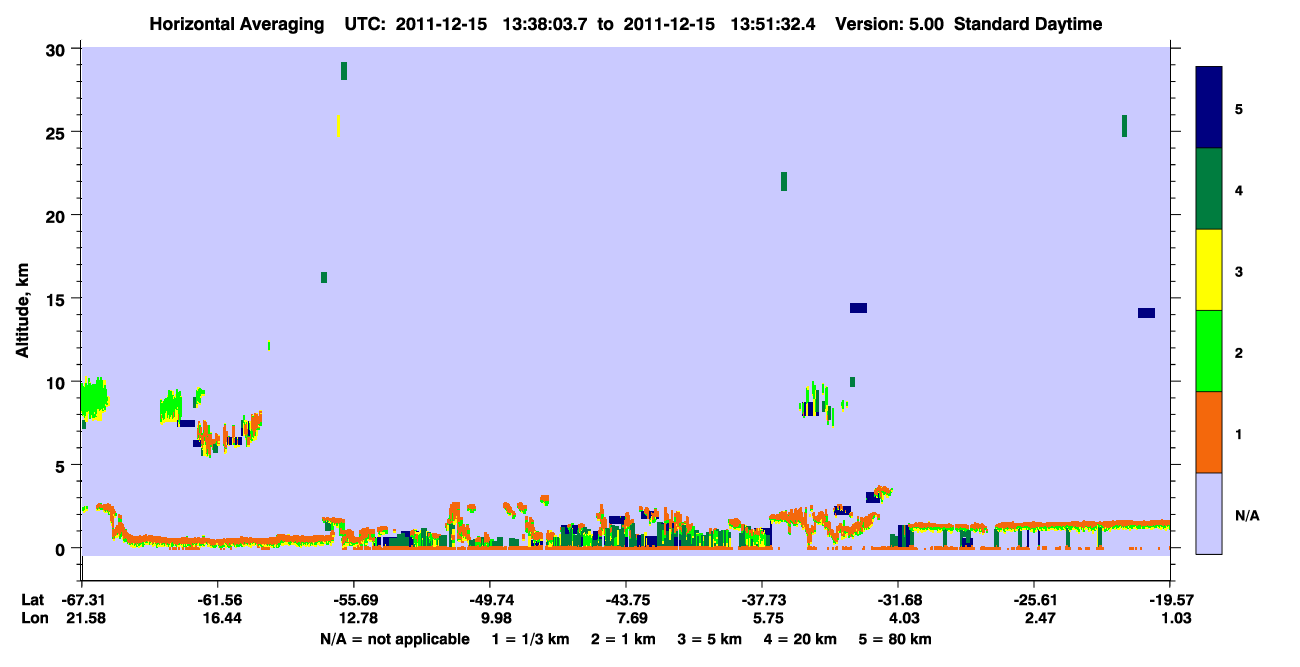
Task: Click the 'Lon' row label
Action: tap(33, 618)
